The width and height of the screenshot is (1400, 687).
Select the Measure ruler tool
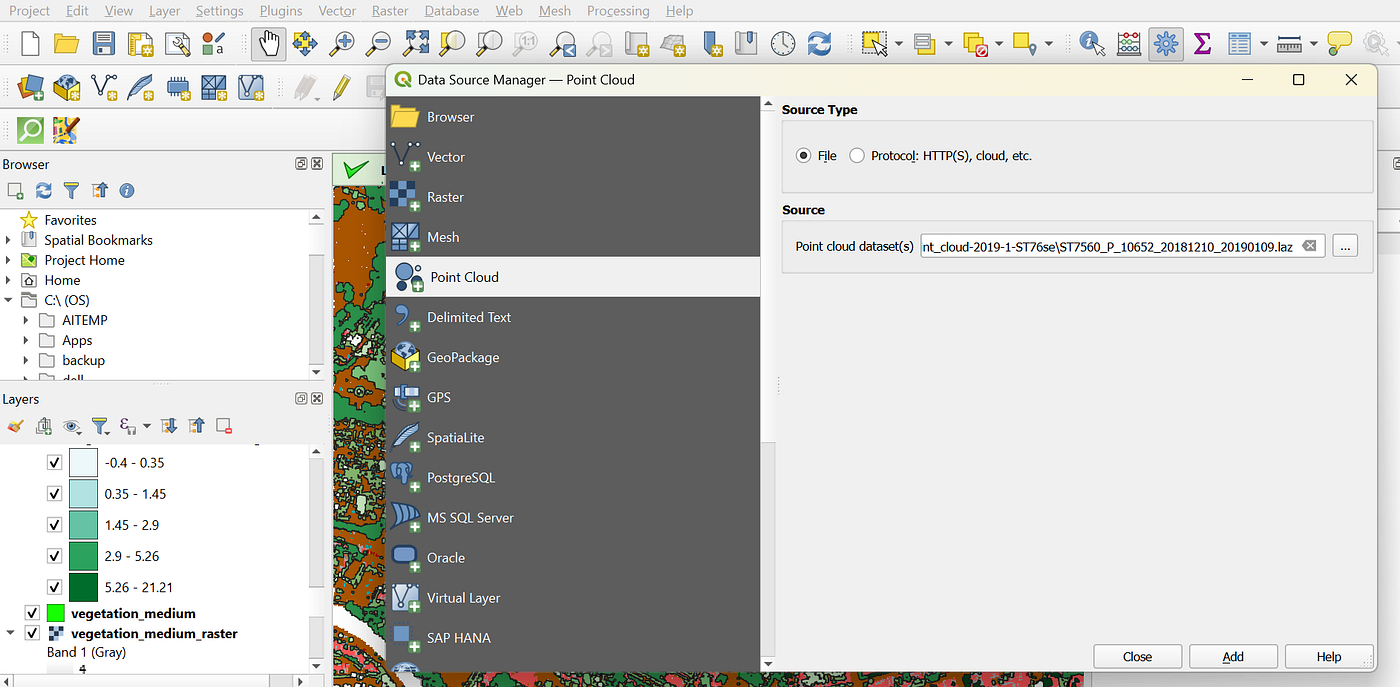[1289, 43]
